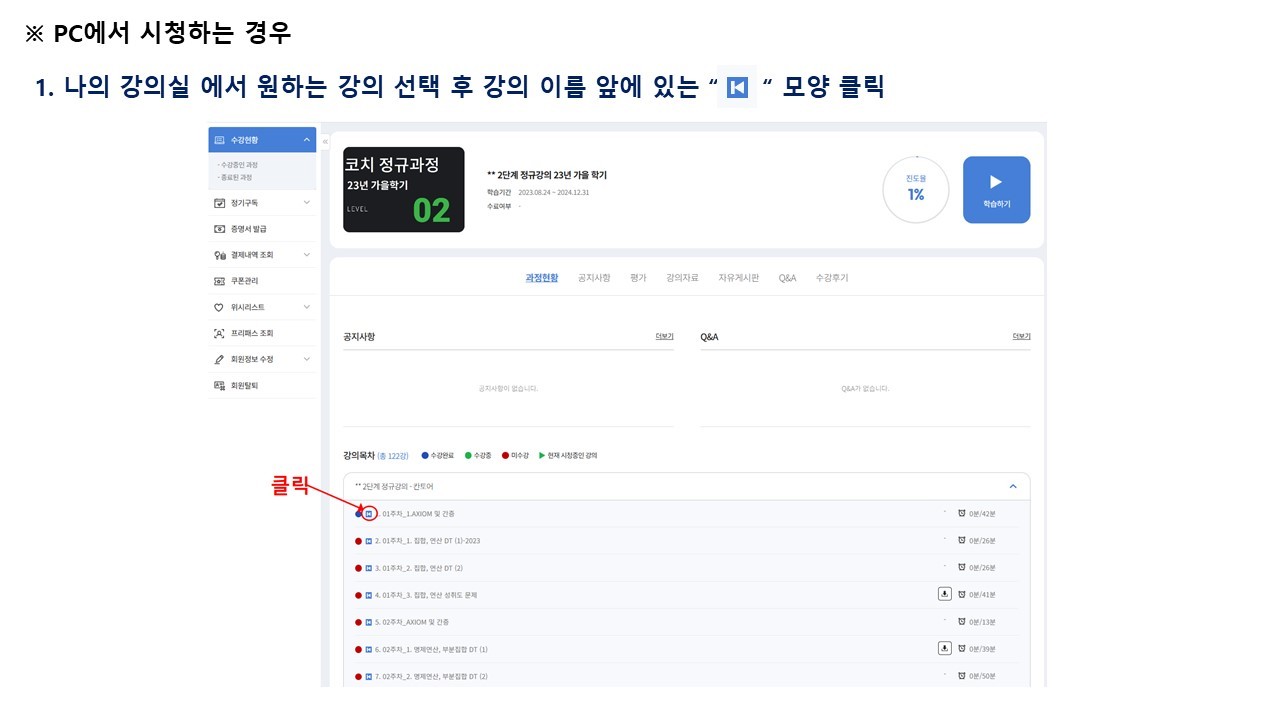Click the blue 학습하기 play button
This screenshot has width=1280, height=720.
point(996,190)
